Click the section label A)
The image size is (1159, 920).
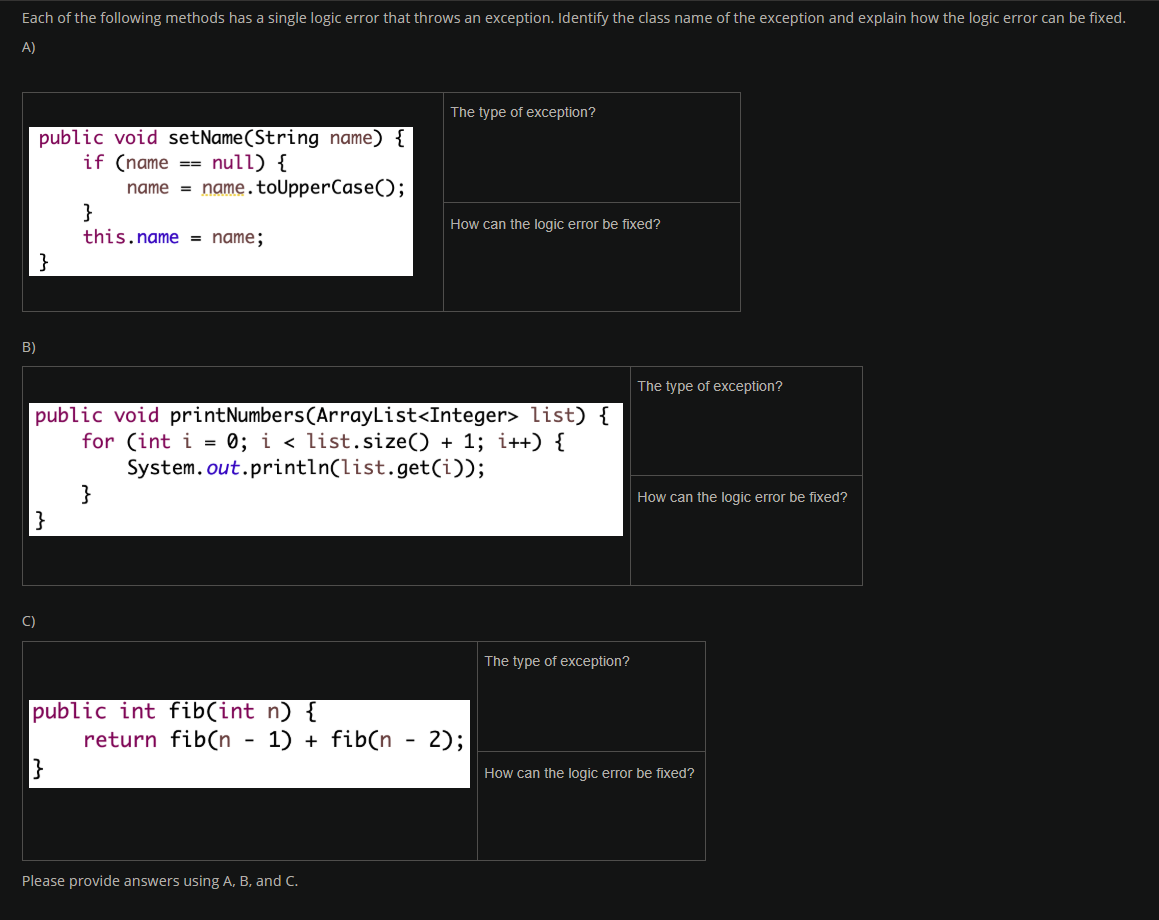28,46
